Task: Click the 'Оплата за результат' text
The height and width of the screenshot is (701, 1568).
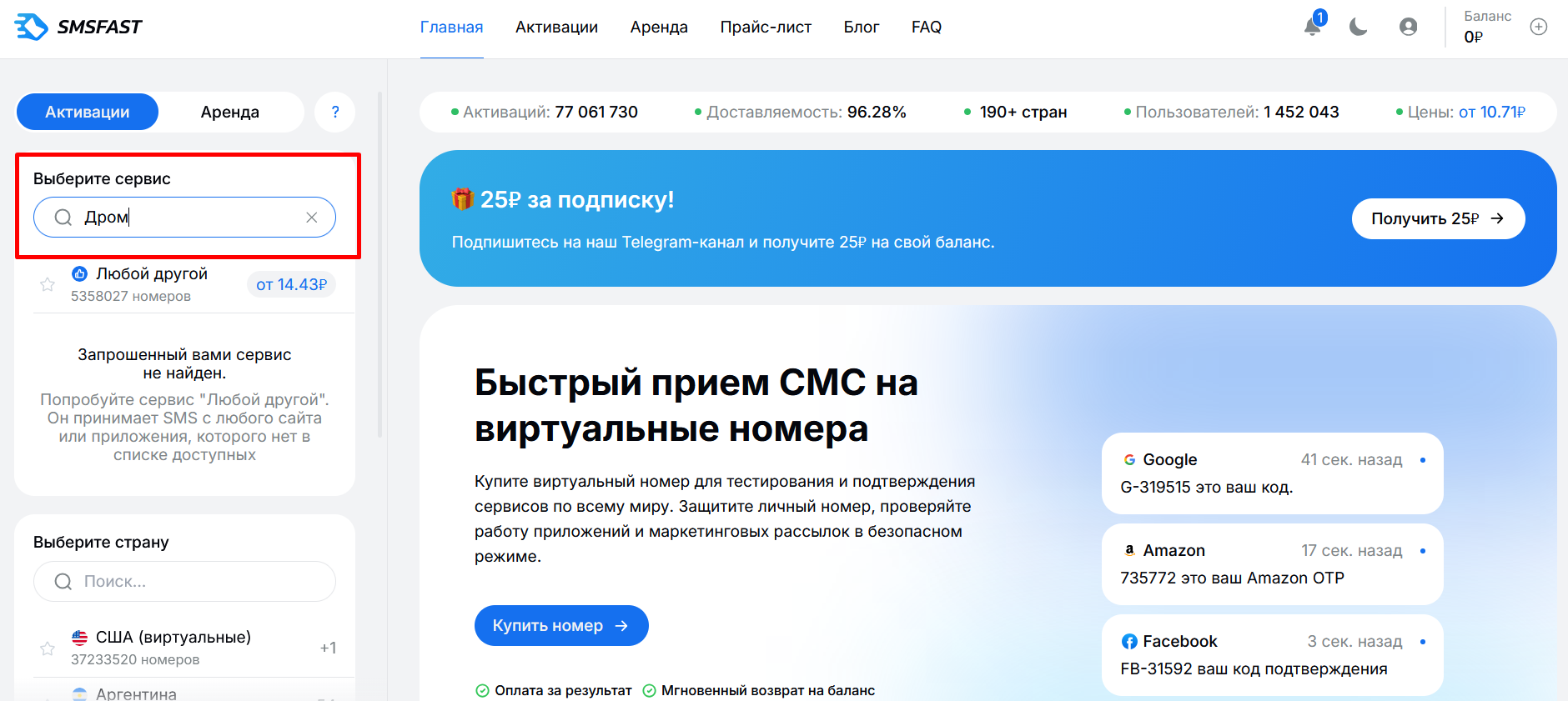Action: coord(563,690)
